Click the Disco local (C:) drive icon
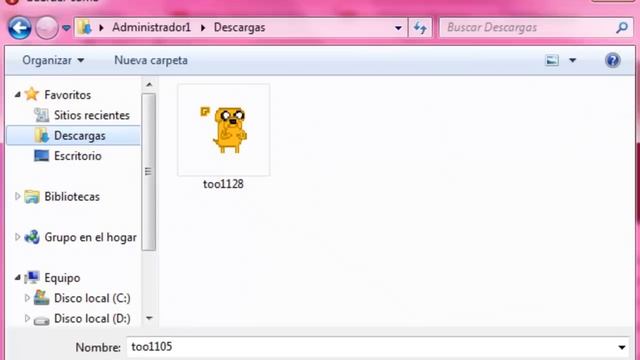The width and height of the screenshot is (640, 360). [41, 298]
